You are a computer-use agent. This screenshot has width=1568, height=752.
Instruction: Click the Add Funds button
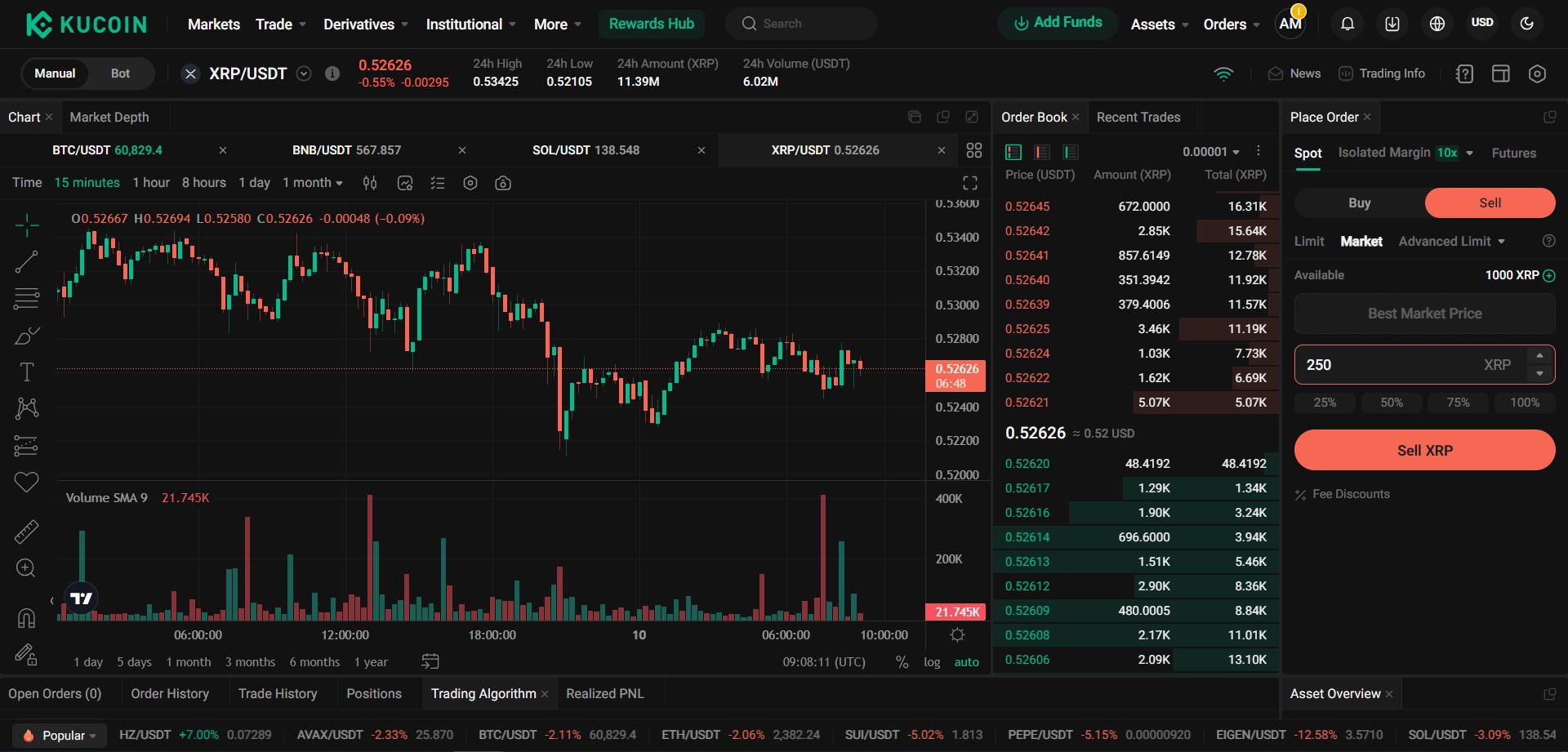[1058, 23]
